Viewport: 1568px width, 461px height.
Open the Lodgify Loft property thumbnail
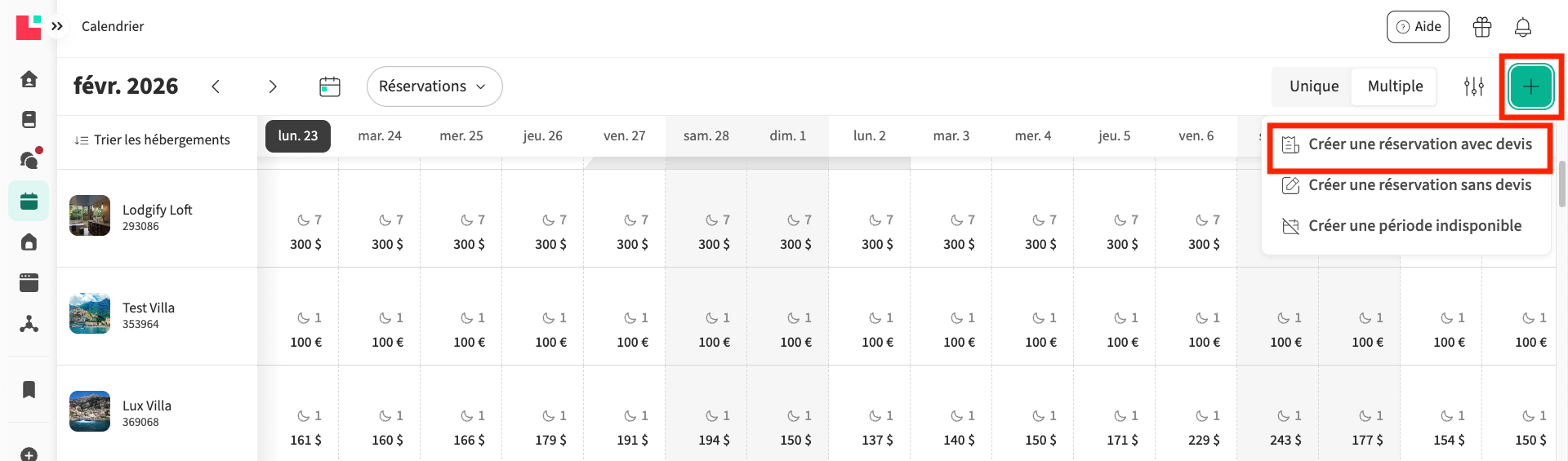click(90, 215)
